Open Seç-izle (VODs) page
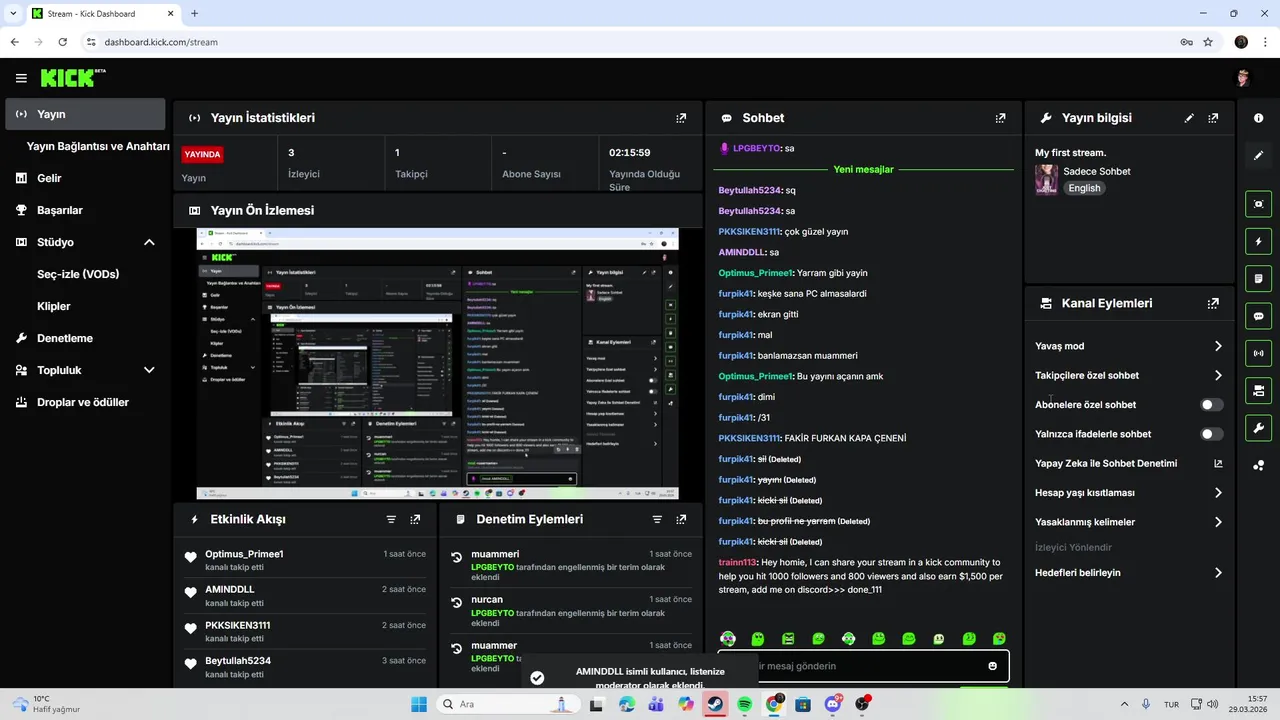The height and width of the screenshot is (720, 1280). [x=78, y=274]
